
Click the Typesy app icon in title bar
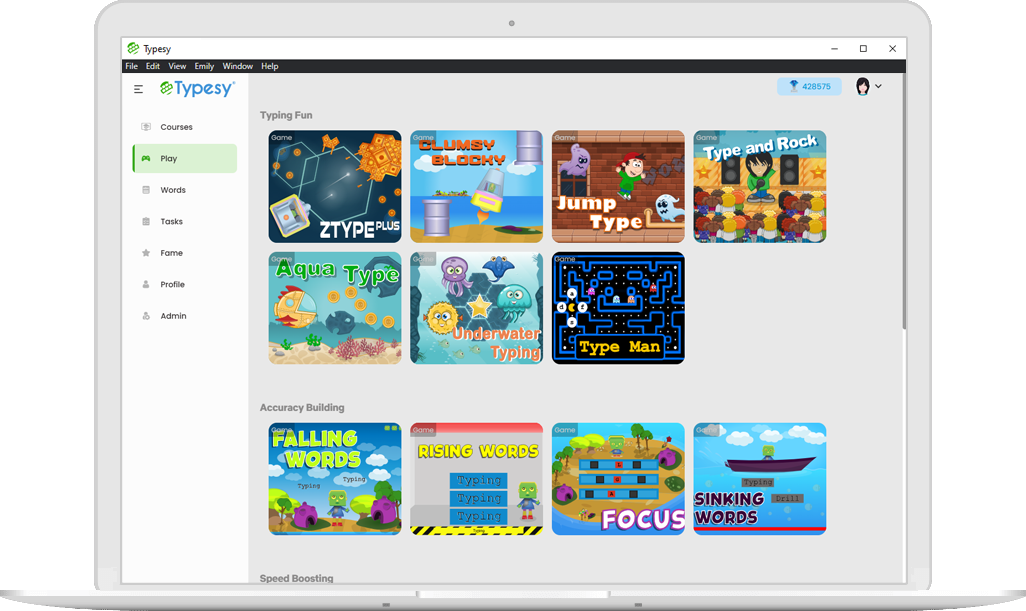[133, 48]
